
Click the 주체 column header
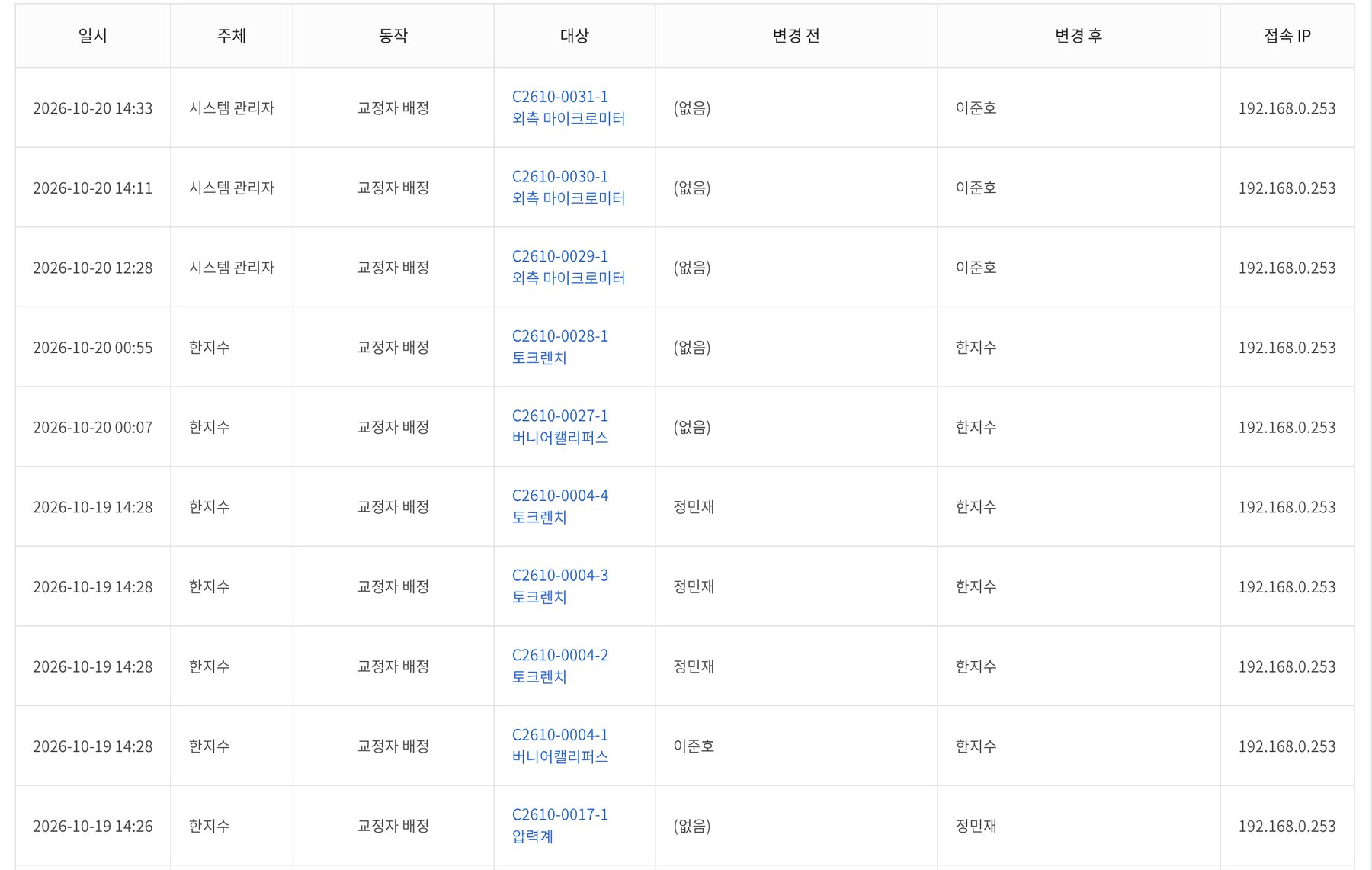pyautogui.click(x=232, y=36)
